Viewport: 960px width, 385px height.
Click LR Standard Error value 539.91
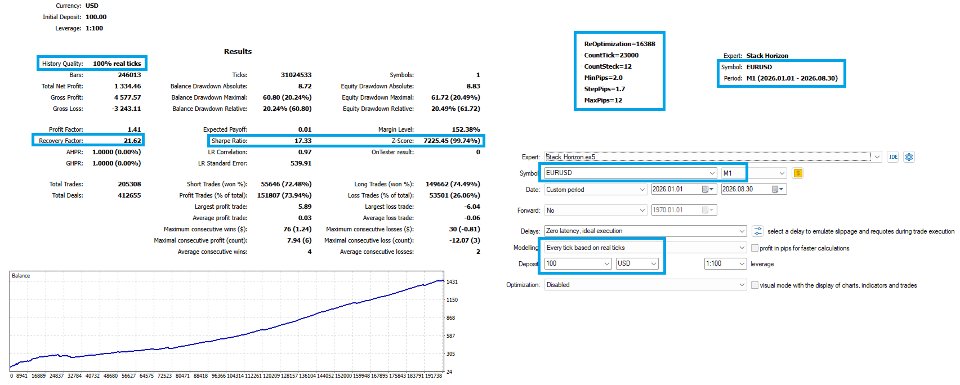pos(300,163)
